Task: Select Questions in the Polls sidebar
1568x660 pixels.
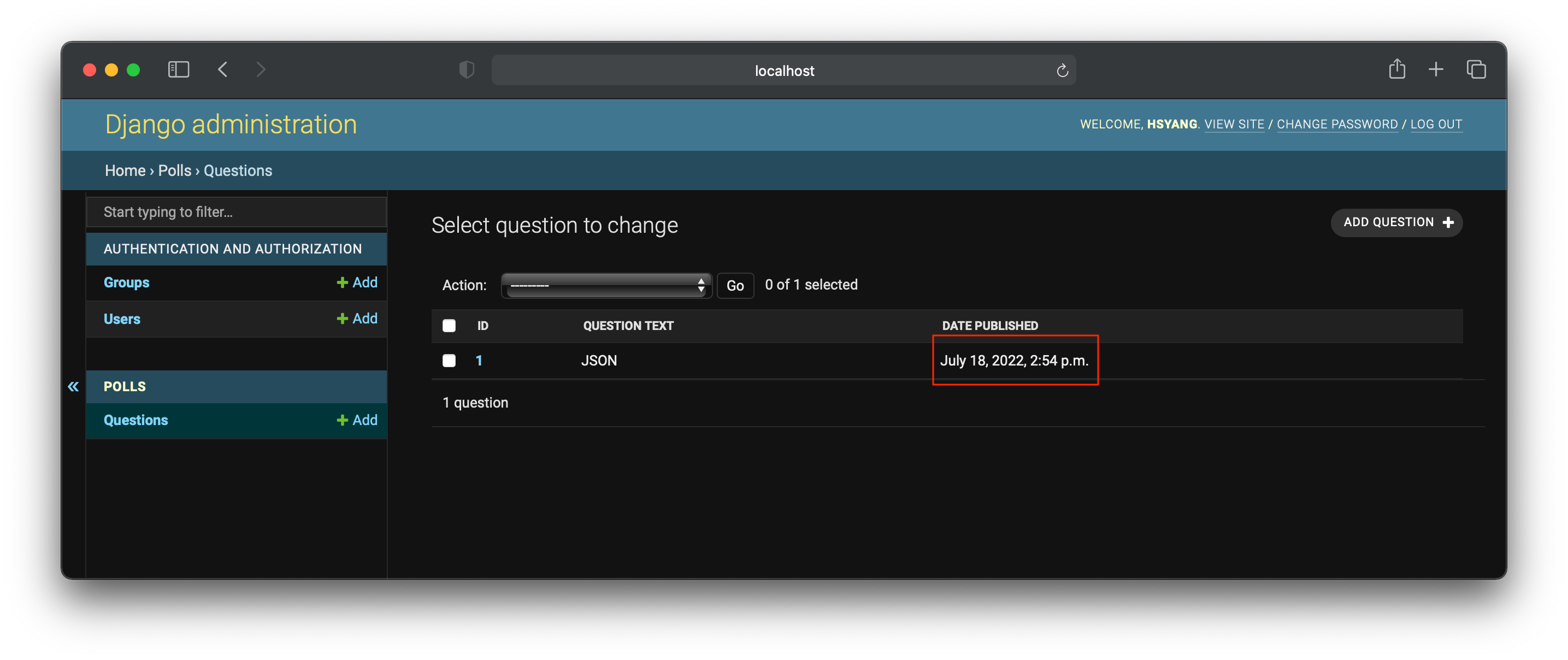Action: tap(135, 420)
